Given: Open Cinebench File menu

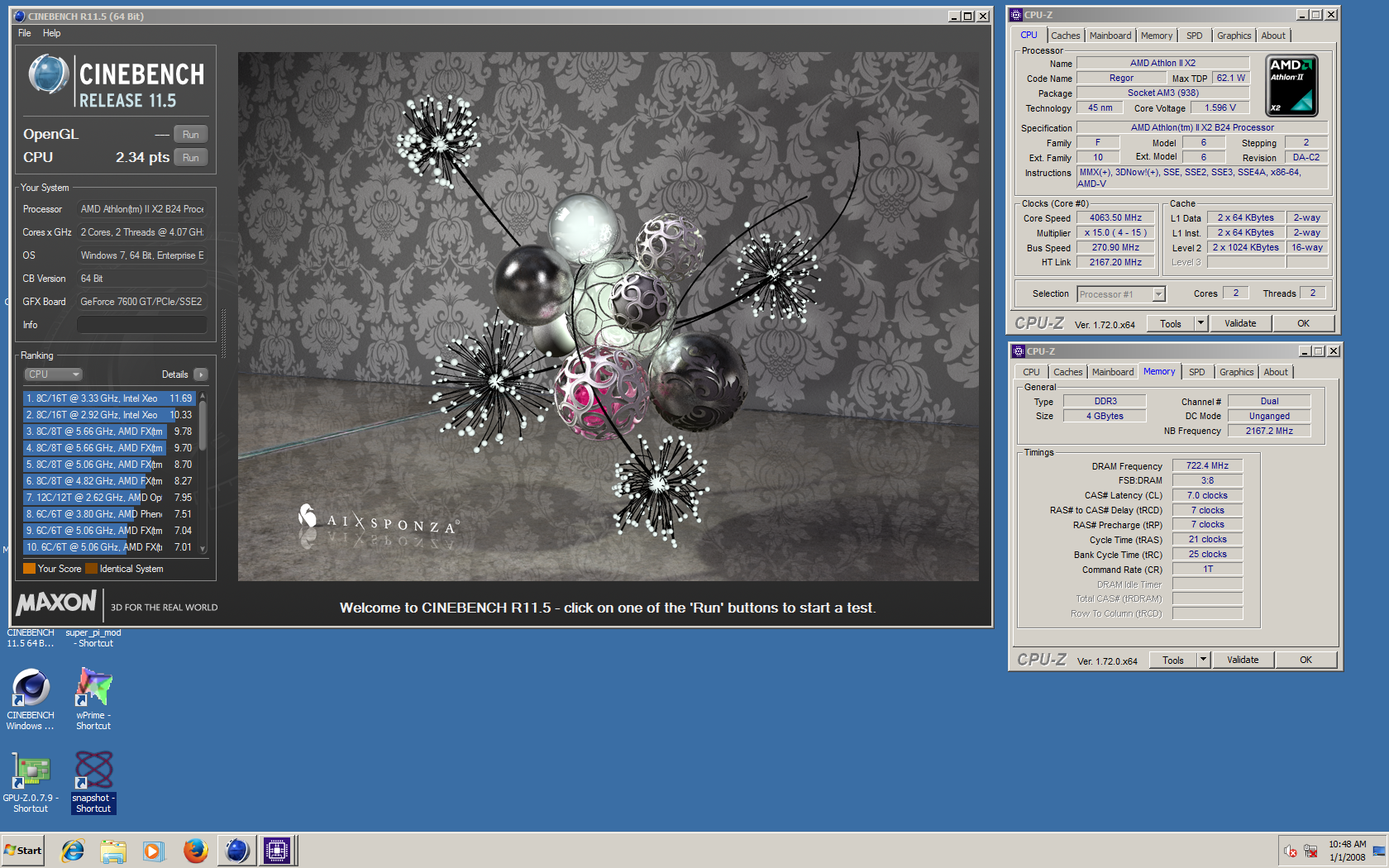Looking at the screenshot, I should point(25,33).
